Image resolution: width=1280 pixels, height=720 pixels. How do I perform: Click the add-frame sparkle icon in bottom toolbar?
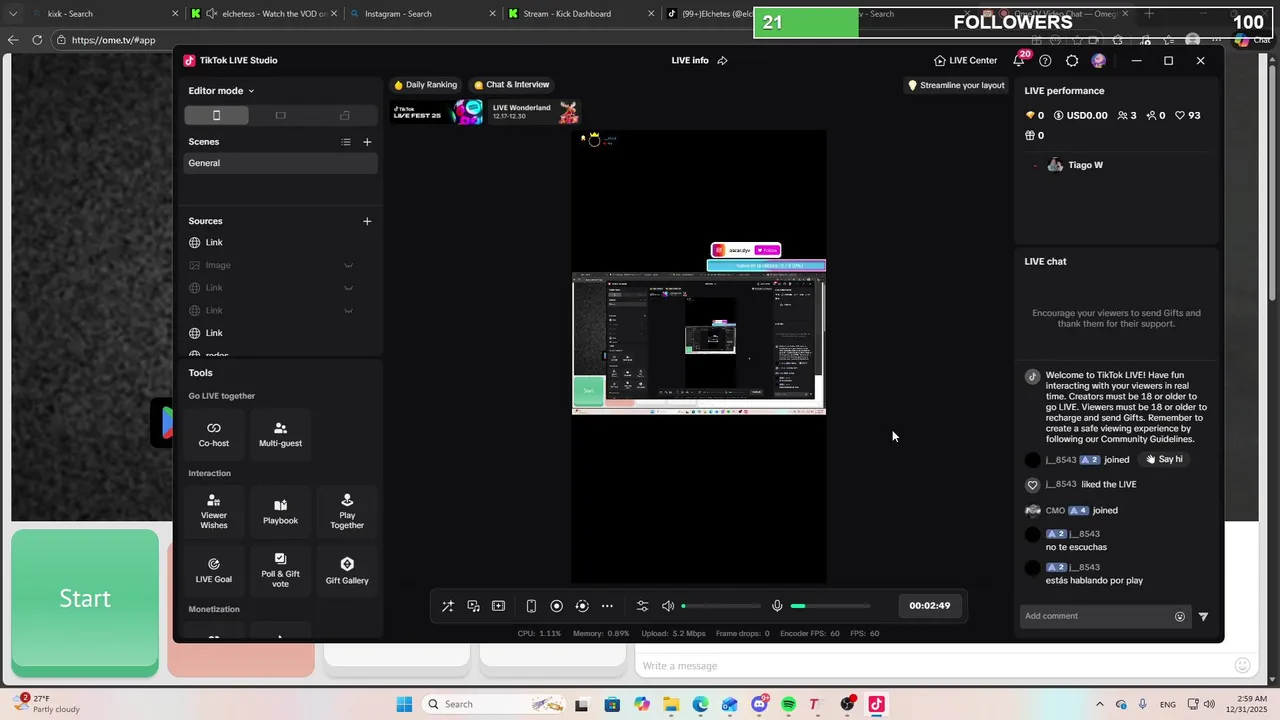[x=498, y=606]
